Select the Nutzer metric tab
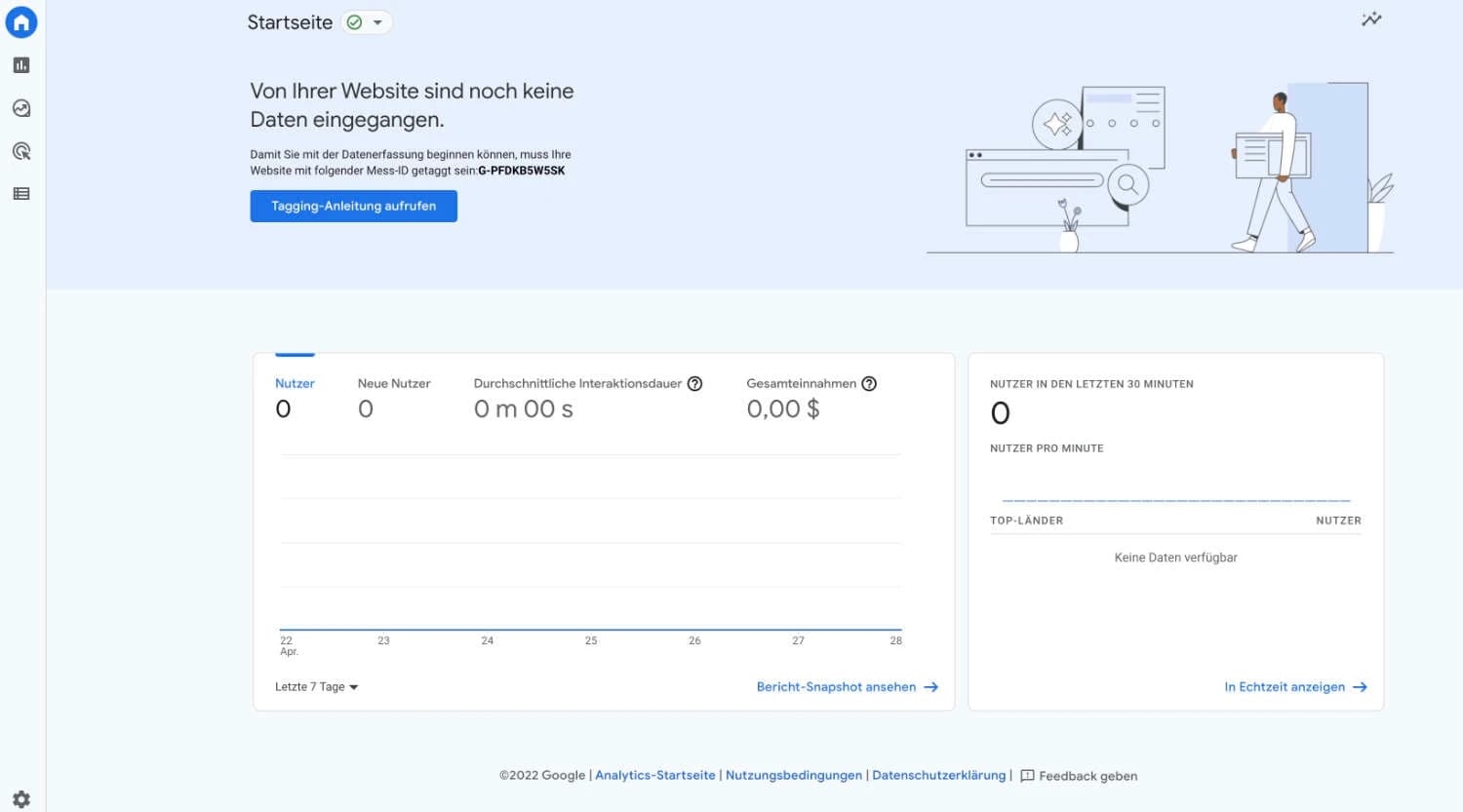 coord(295,383)
